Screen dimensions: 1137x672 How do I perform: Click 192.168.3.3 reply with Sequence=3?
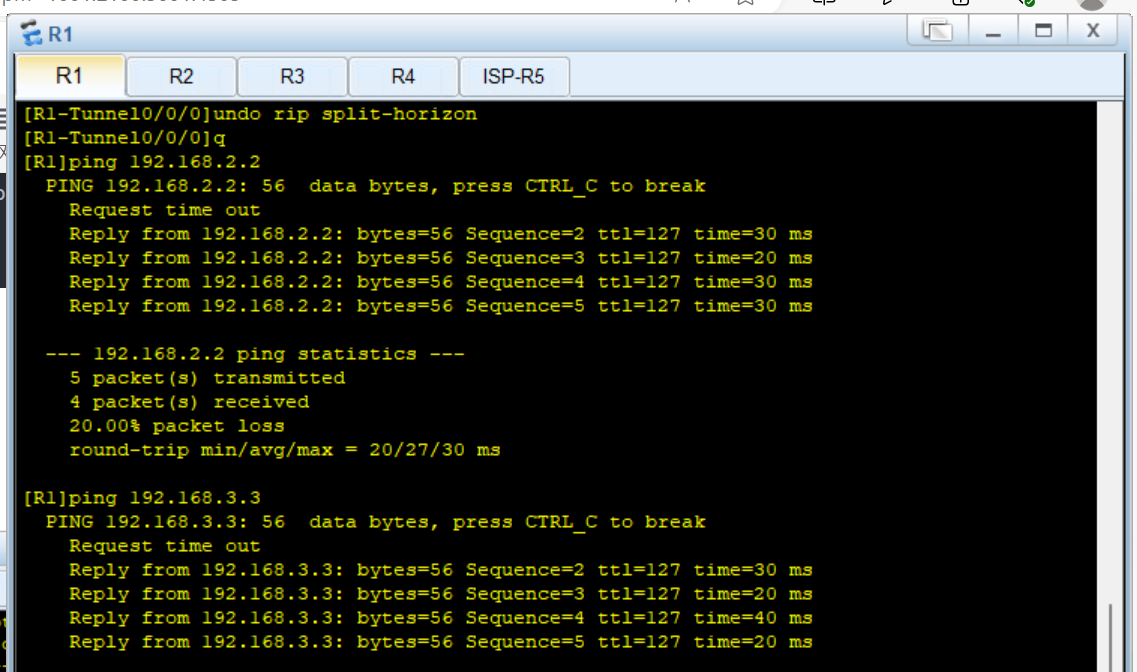tap(441, 594)
